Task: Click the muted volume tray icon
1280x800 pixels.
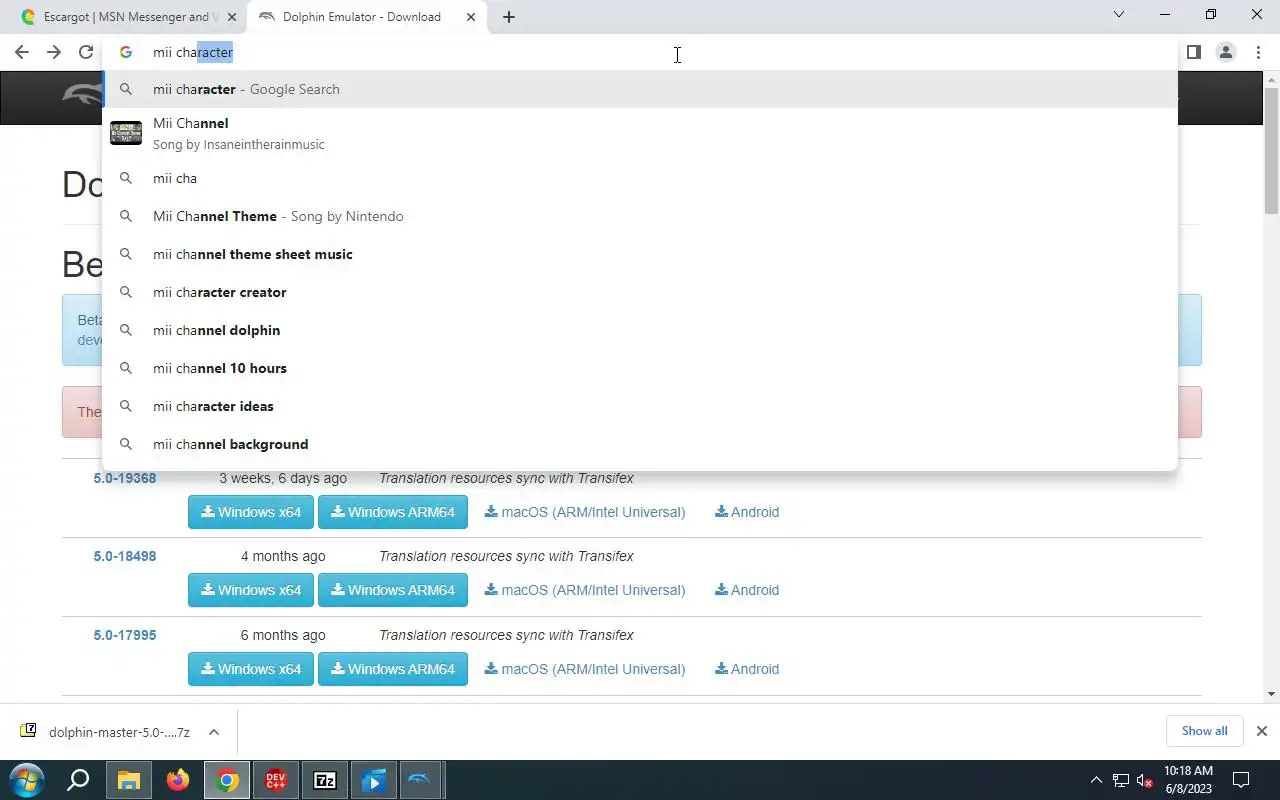Action: tap(1145, 780)
